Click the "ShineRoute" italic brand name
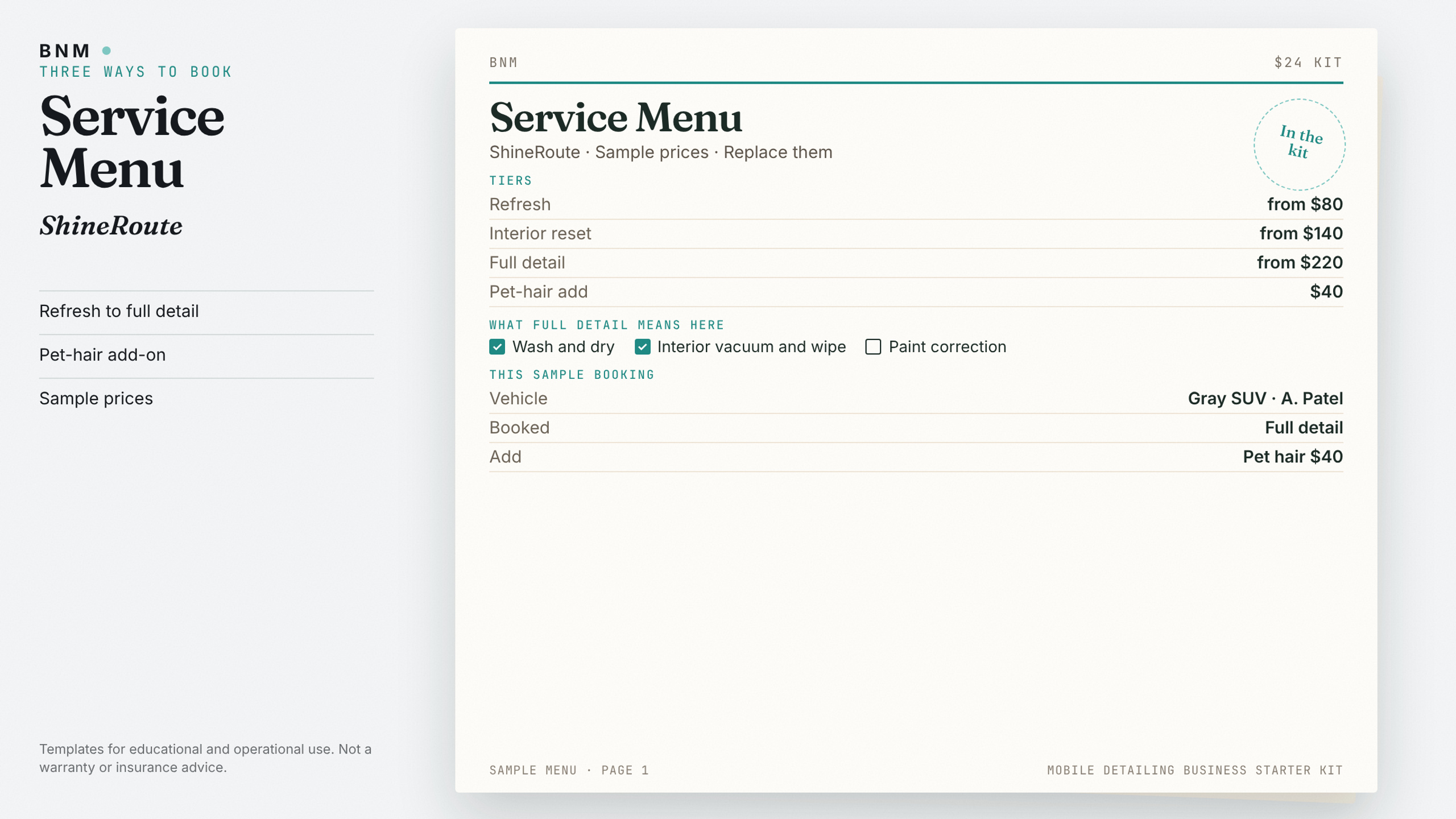This screenshot has height=819, width=1456. (x=111, y=226)
